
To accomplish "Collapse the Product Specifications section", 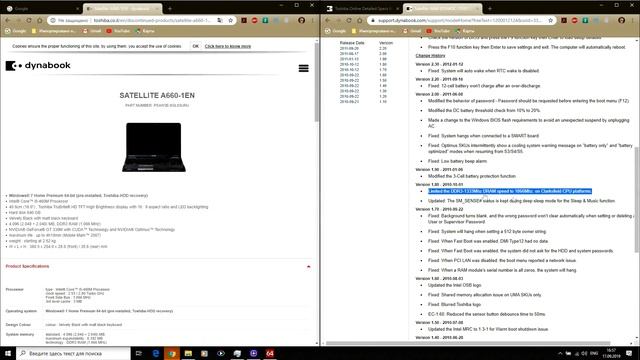I will click(309, 267).
